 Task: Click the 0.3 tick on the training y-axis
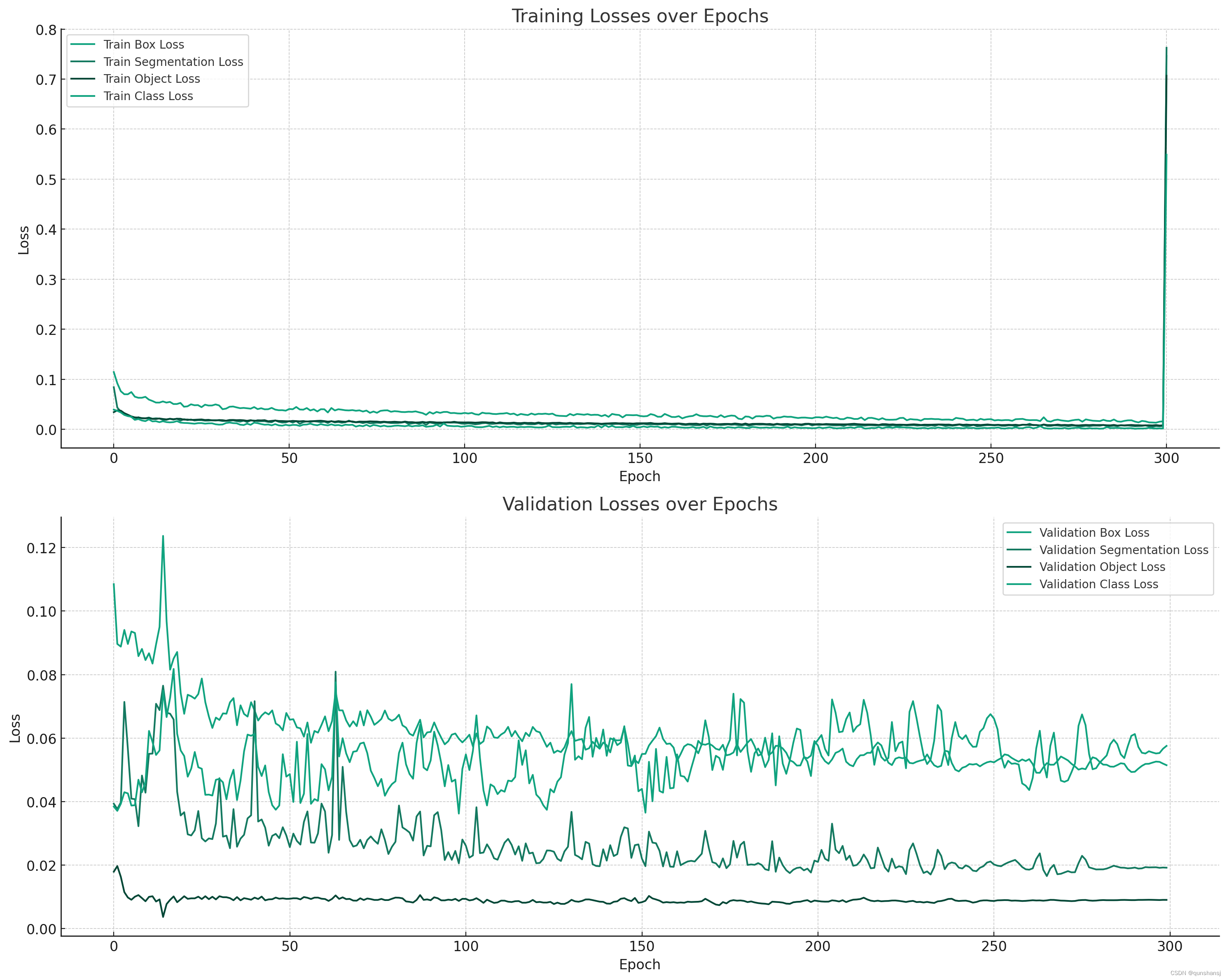(46, 280)
